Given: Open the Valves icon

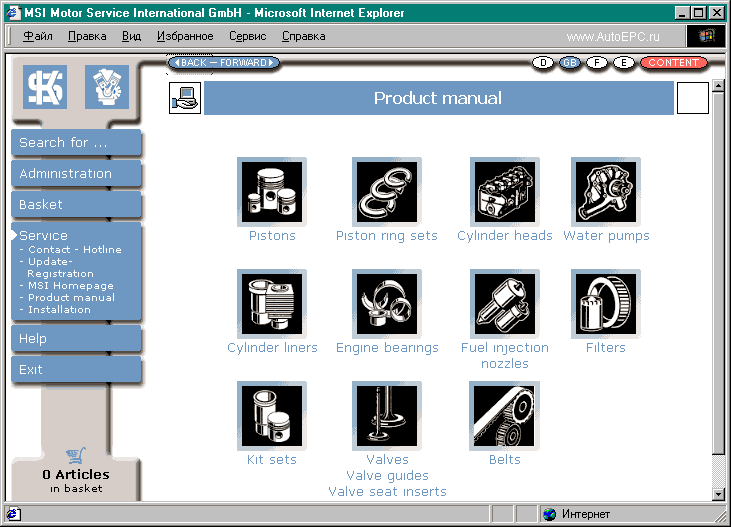Looking at the screenshot, I should coord(387,416).
